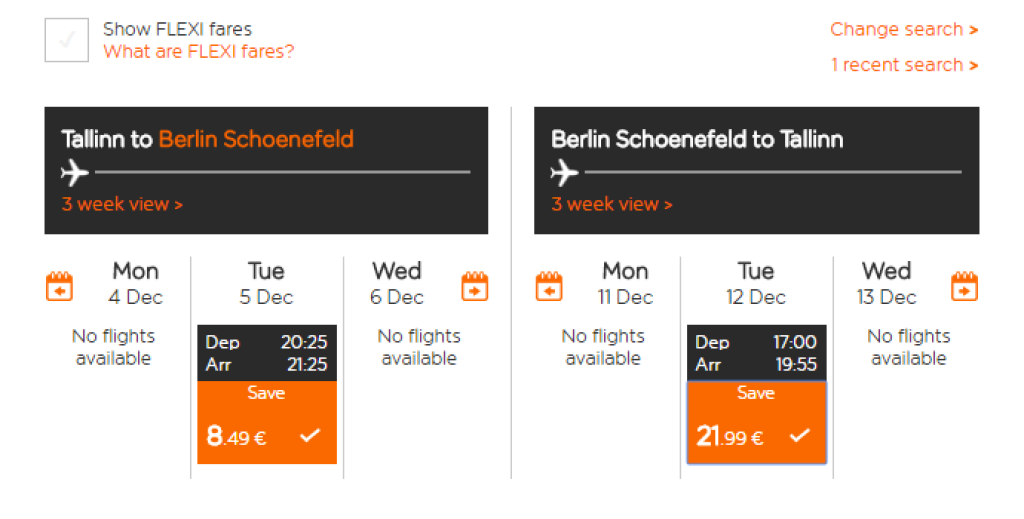Open 3 week view for Tallinn to Berlin
1024x519 pixels.
tap(122, 204)
